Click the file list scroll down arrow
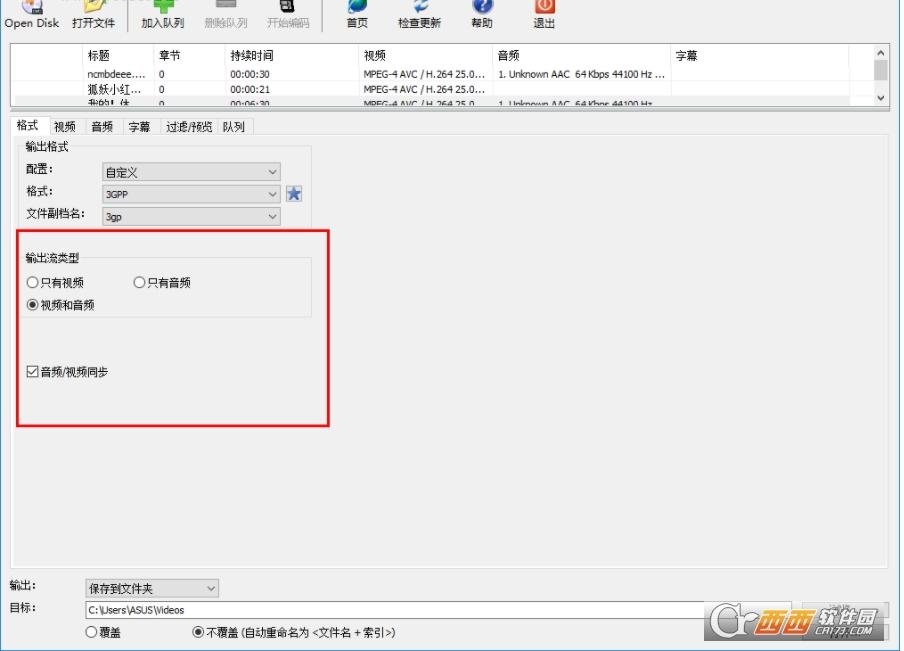The height and width of the screenshot is (651, 904). tap(880, 98)
